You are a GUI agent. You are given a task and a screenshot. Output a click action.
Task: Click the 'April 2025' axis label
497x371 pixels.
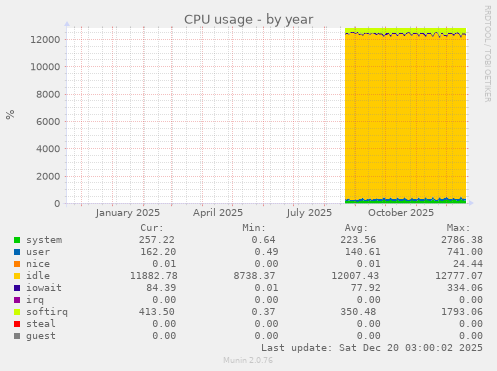pos(218,213)
